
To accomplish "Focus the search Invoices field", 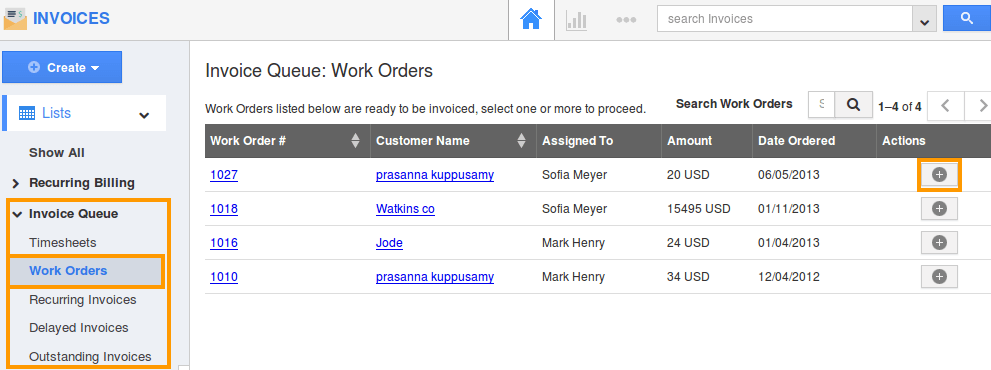I will pos(784,19).
